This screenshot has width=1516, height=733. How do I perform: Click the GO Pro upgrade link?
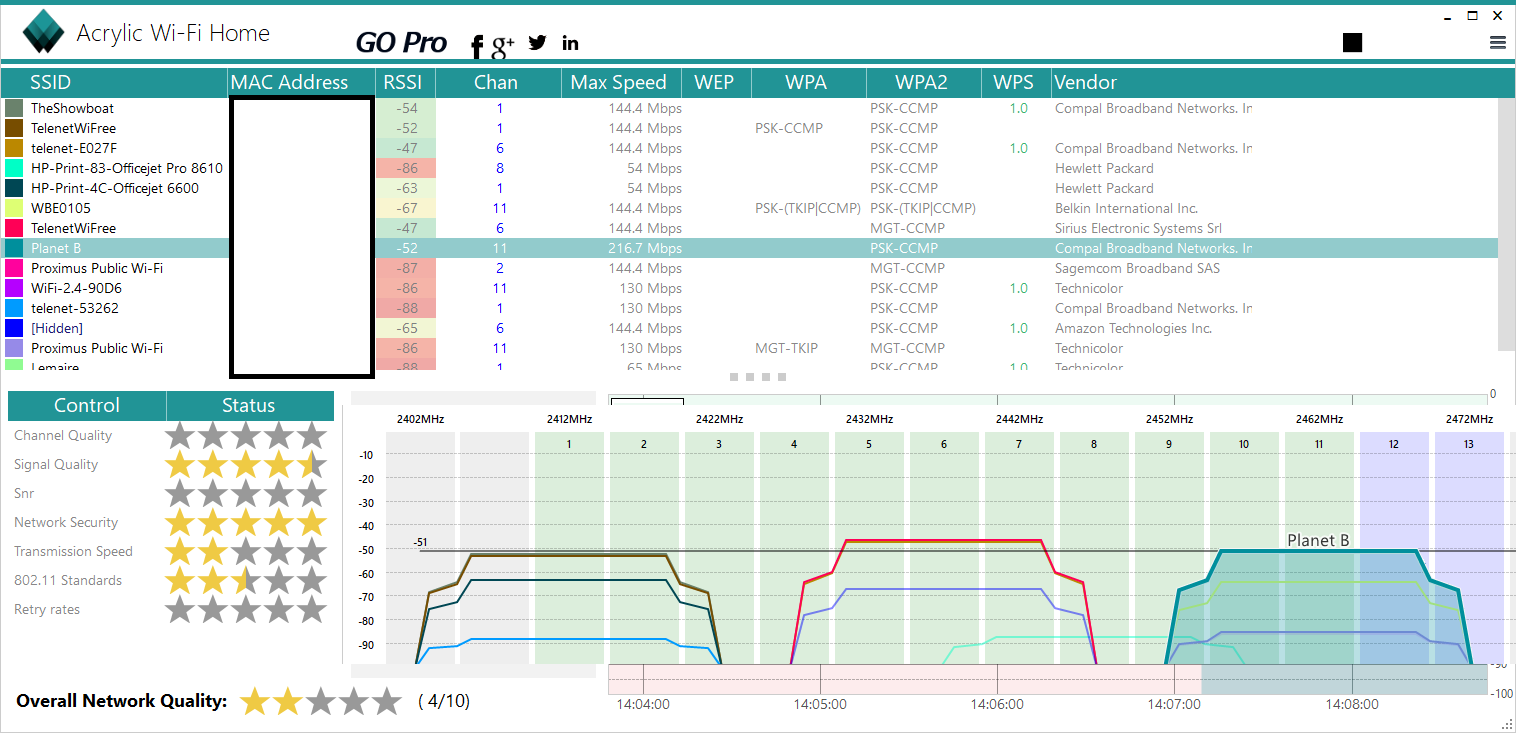[401, 42]
